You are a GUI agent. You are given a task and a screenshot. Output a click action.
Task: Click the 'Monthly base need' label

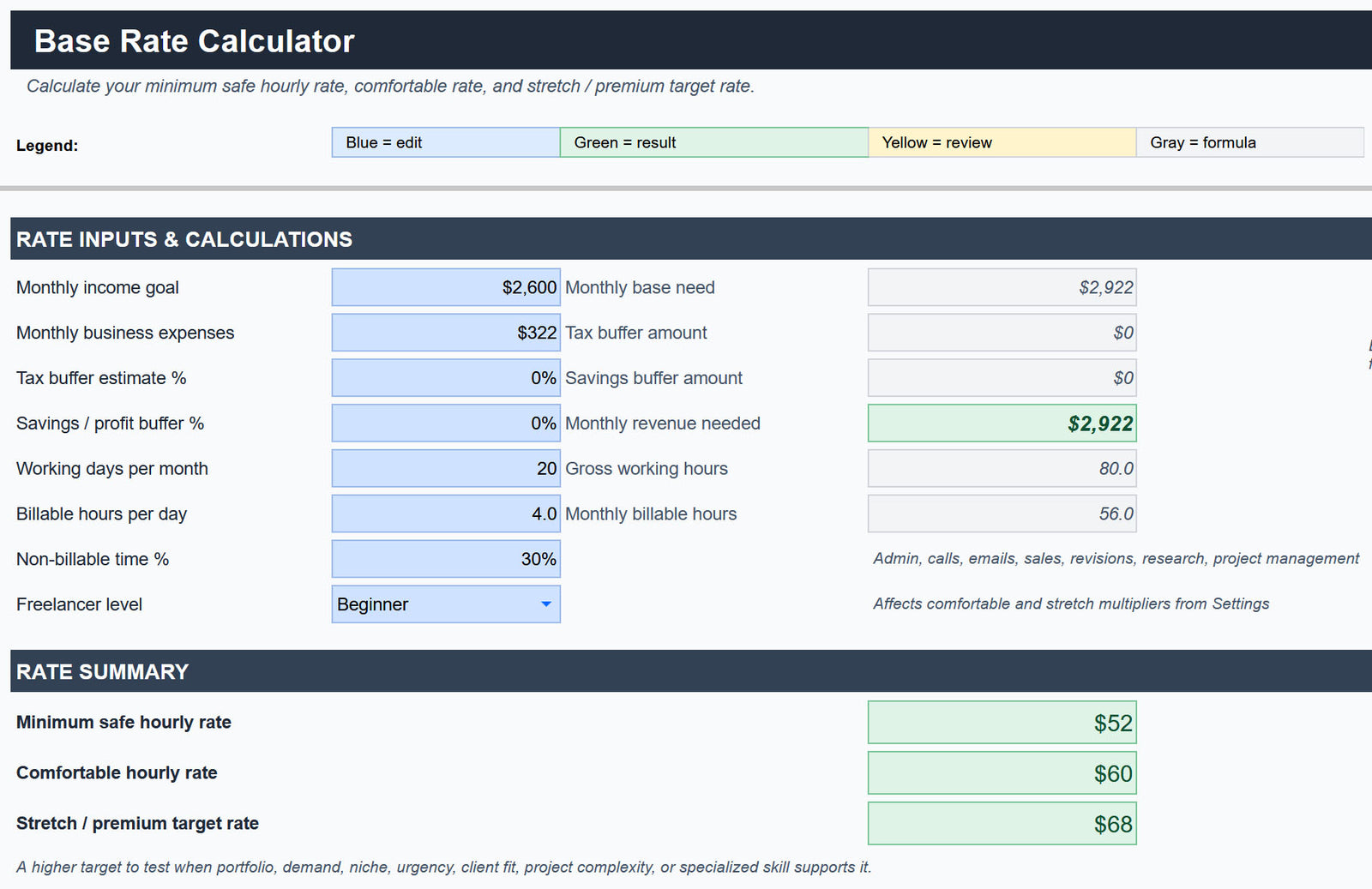click(640, 288)
